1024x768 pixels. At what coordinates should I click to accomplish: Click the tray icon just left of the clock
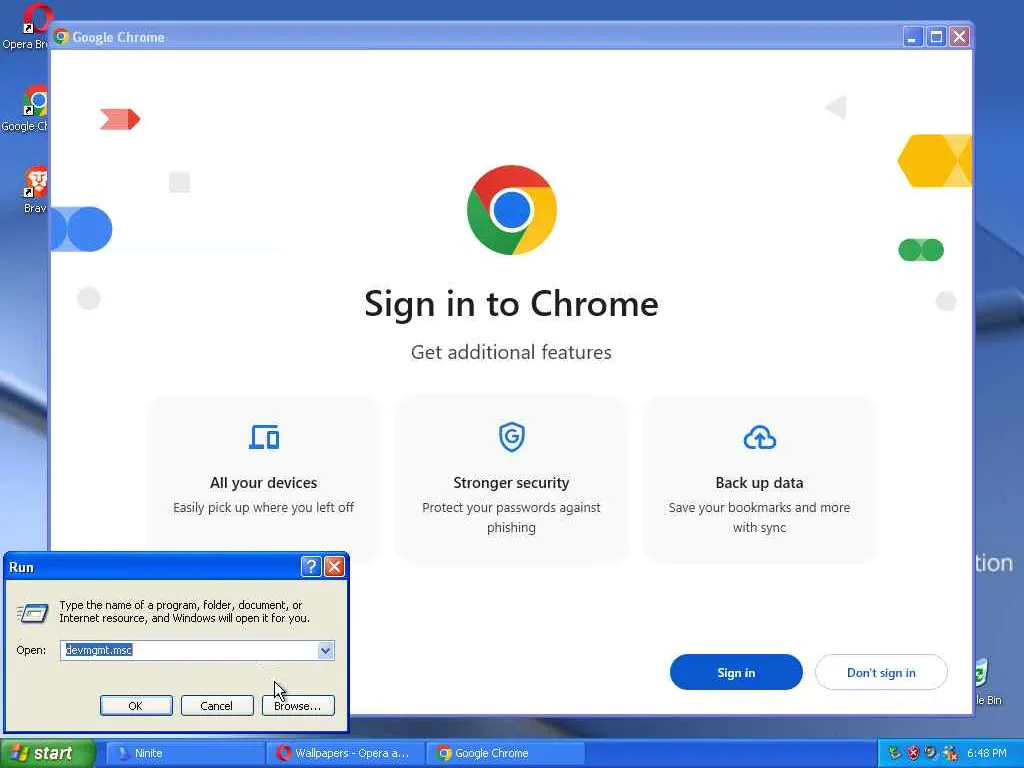point(950,753)
